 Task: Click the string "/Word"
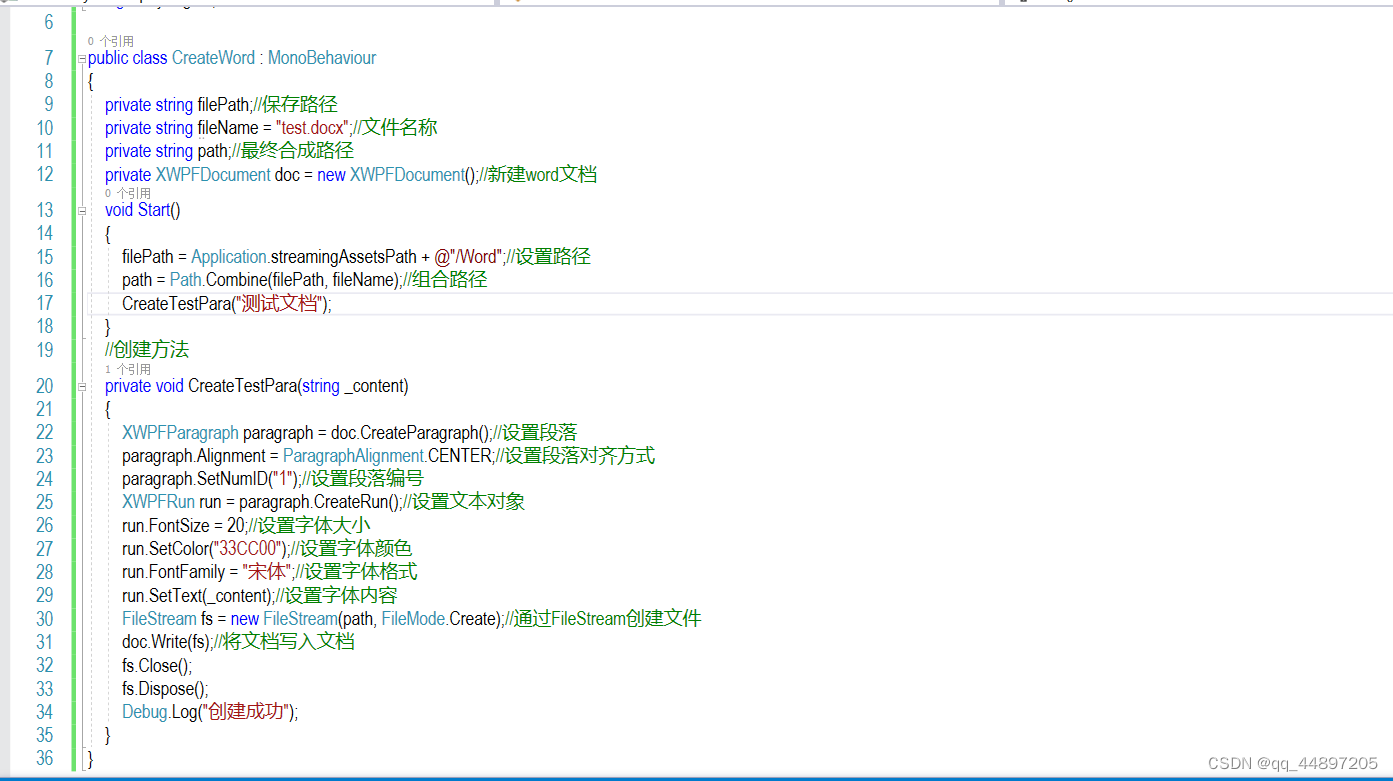466,257
